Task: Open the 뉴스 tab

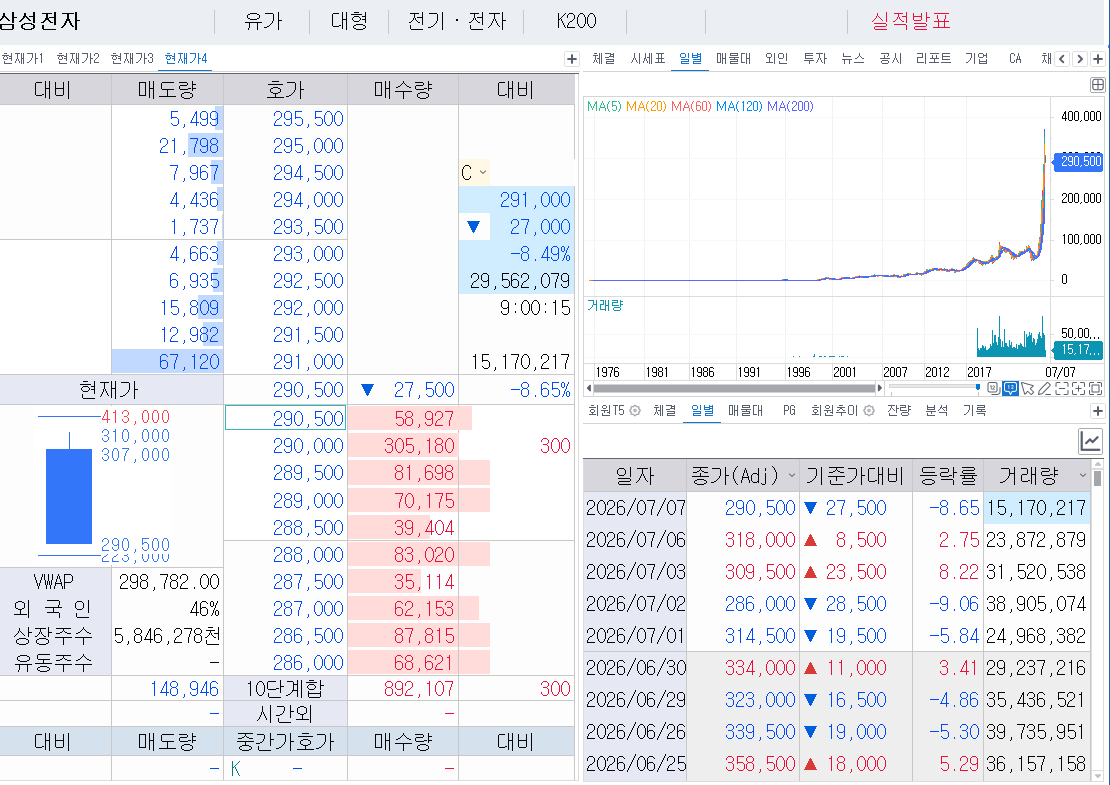Action: click(852, 59)
